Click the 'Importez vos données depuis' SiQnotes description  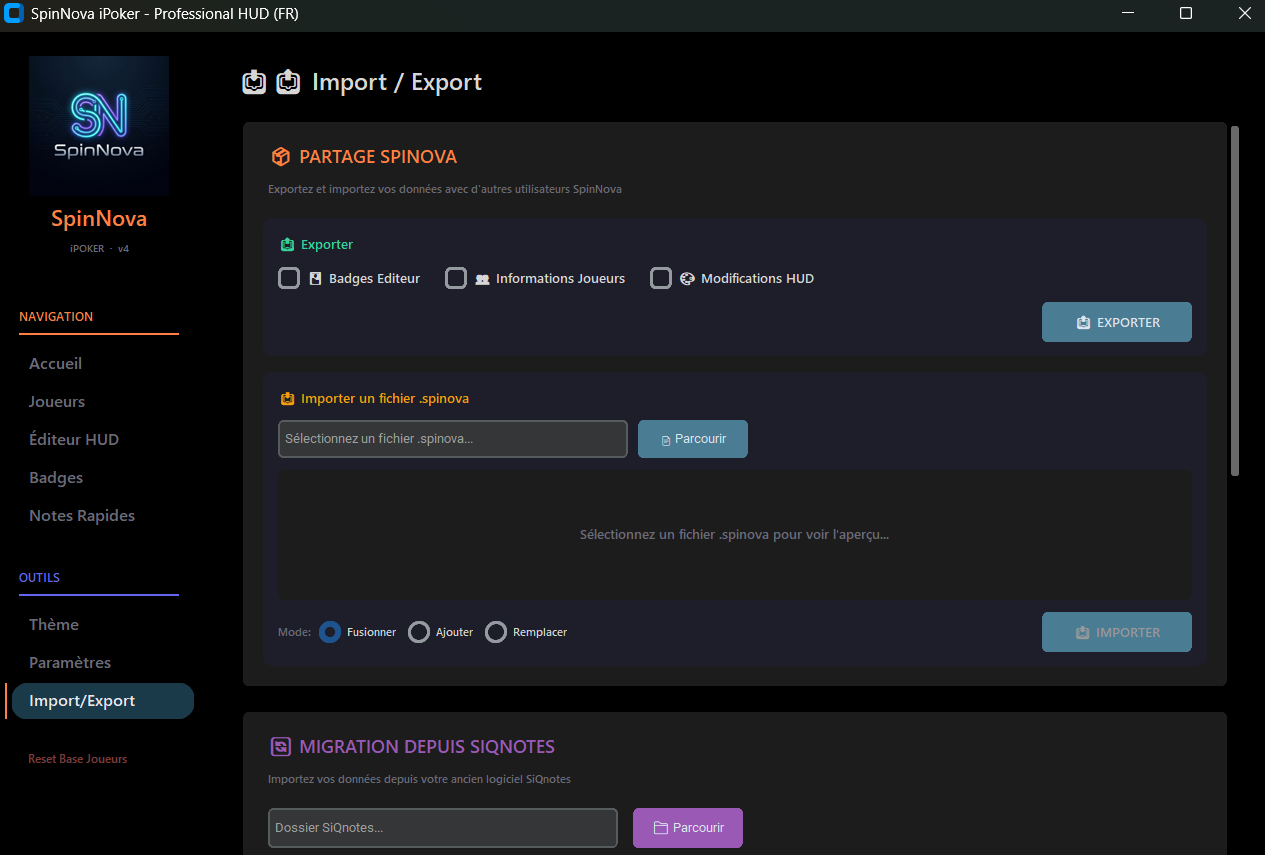point(420,779)
